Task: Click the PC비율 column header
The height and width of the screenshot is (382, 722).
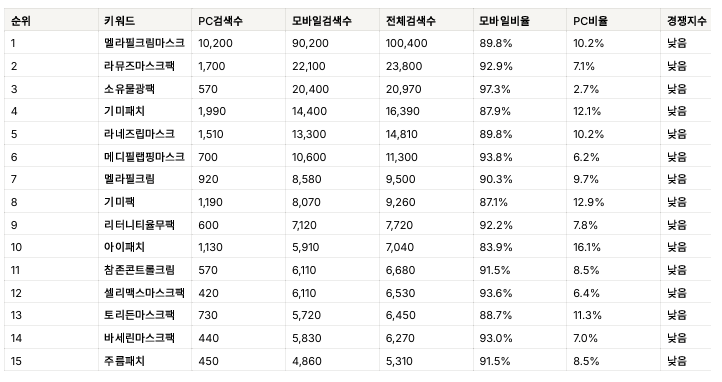Action: point(590,21)
